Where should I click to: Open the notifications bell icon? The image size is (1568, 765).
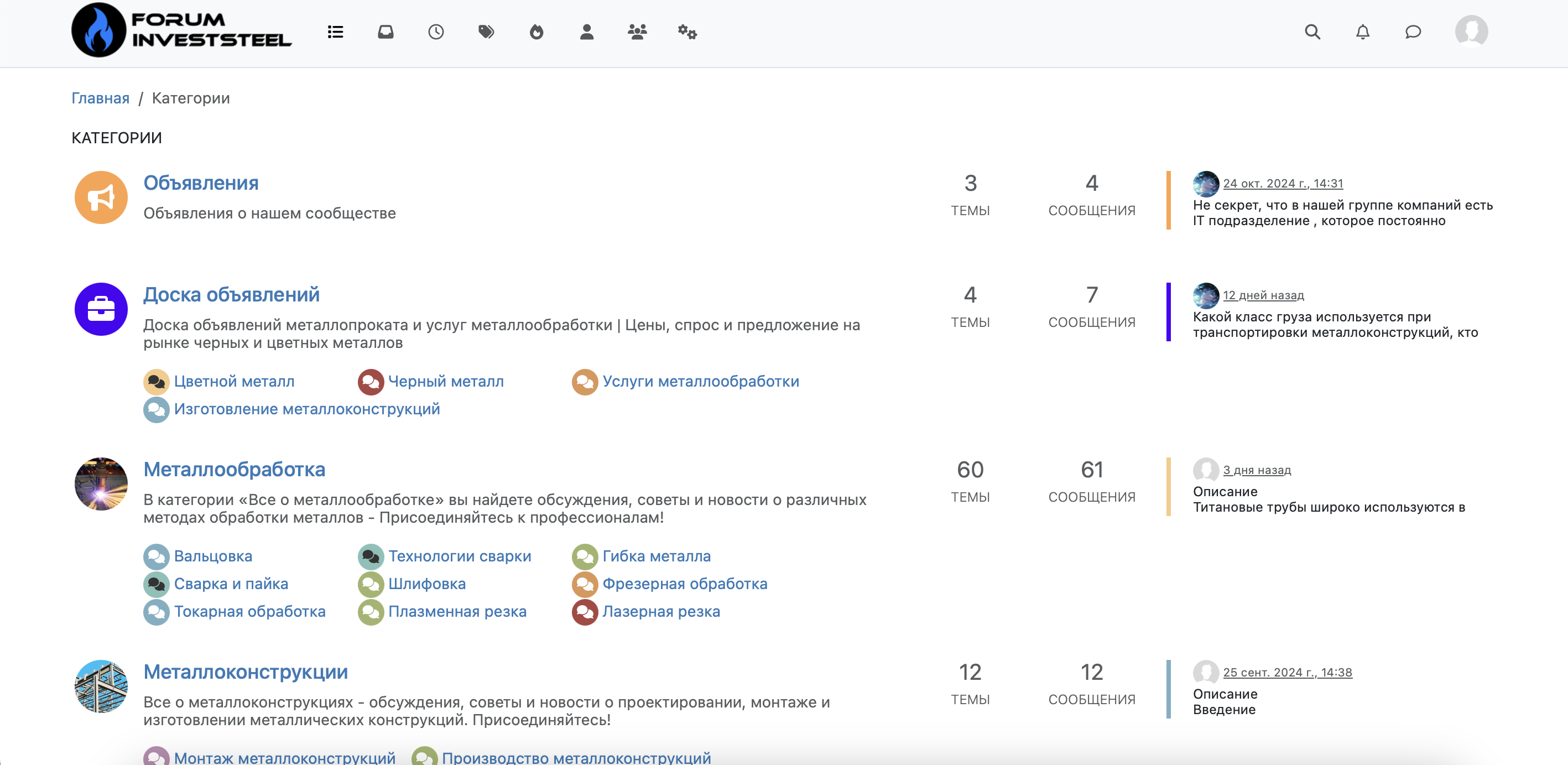pos(1363,32)
